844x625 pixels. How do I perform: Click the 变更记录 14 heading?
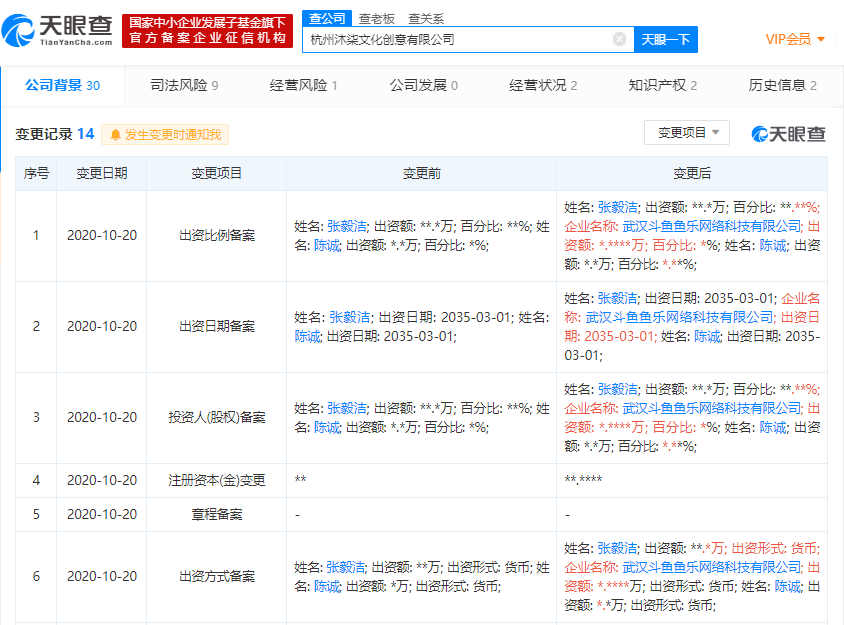pyautogui.click(x=55, y=134)
